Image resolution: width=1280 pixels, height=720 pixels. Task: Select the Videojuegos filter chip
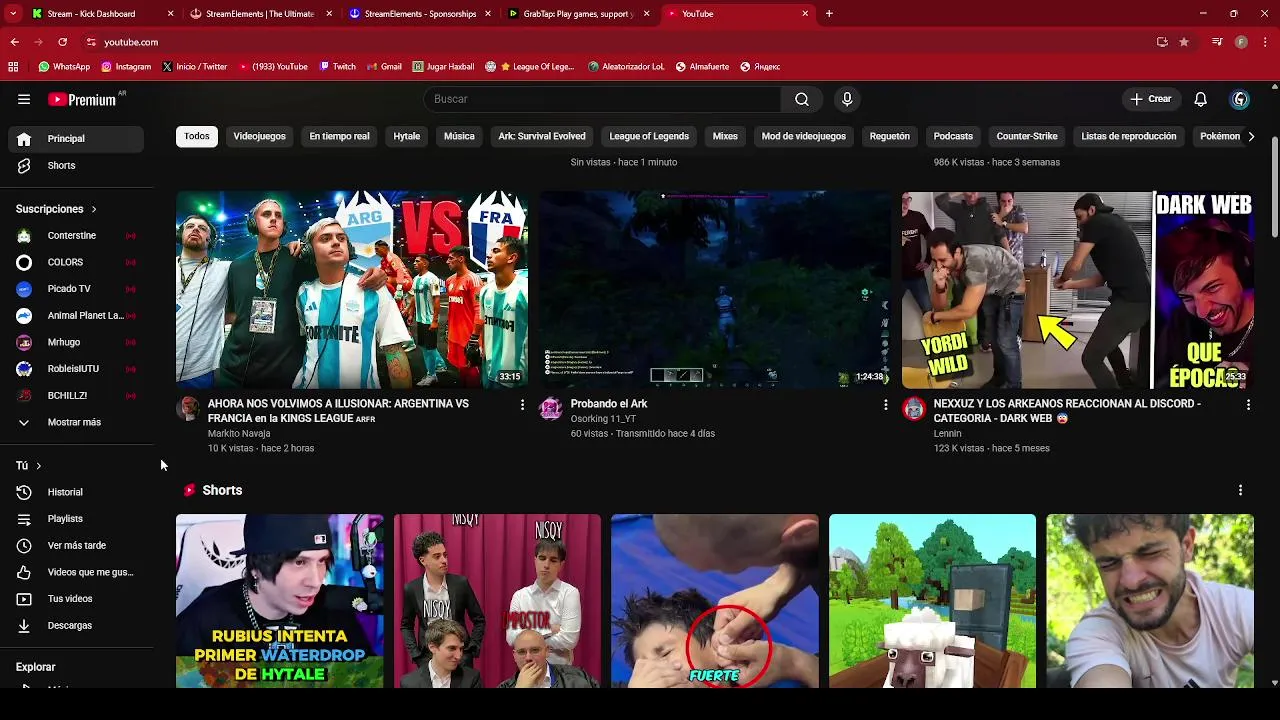click(x=259, y=136)
